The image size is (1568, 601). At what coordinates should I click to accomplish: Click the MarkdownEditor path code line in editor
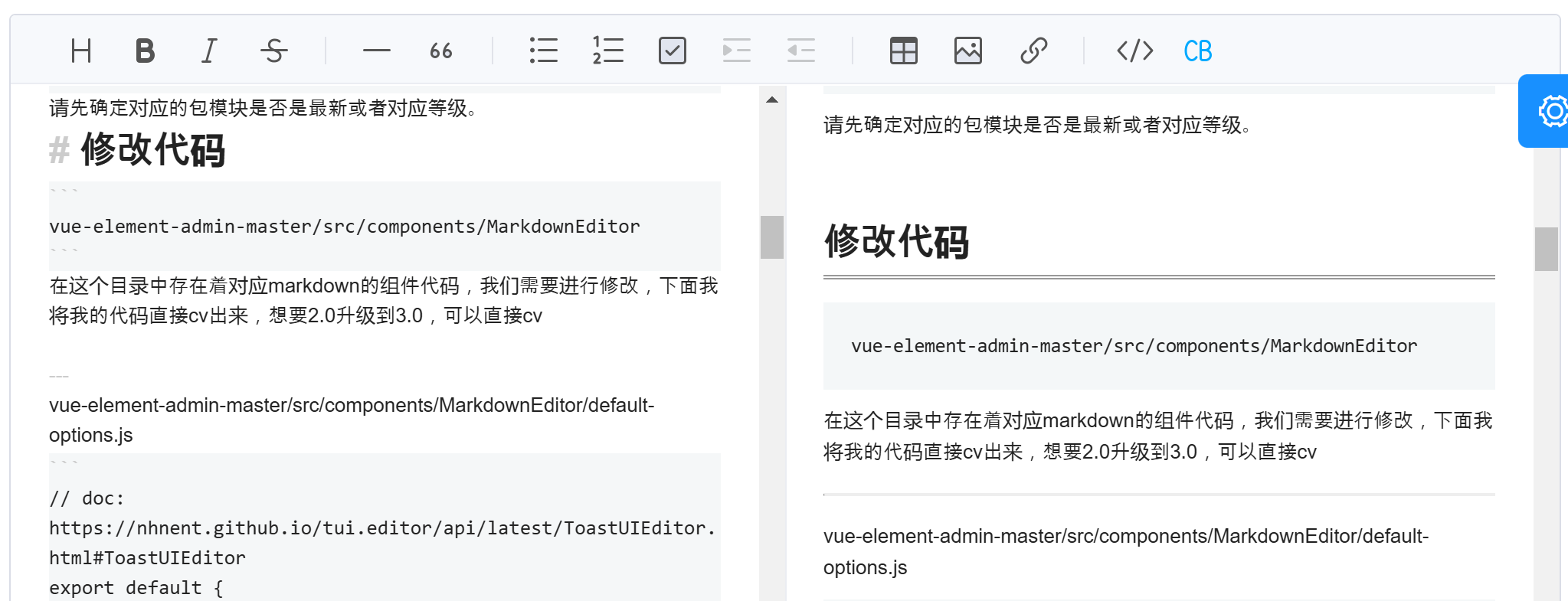[345, 227]
